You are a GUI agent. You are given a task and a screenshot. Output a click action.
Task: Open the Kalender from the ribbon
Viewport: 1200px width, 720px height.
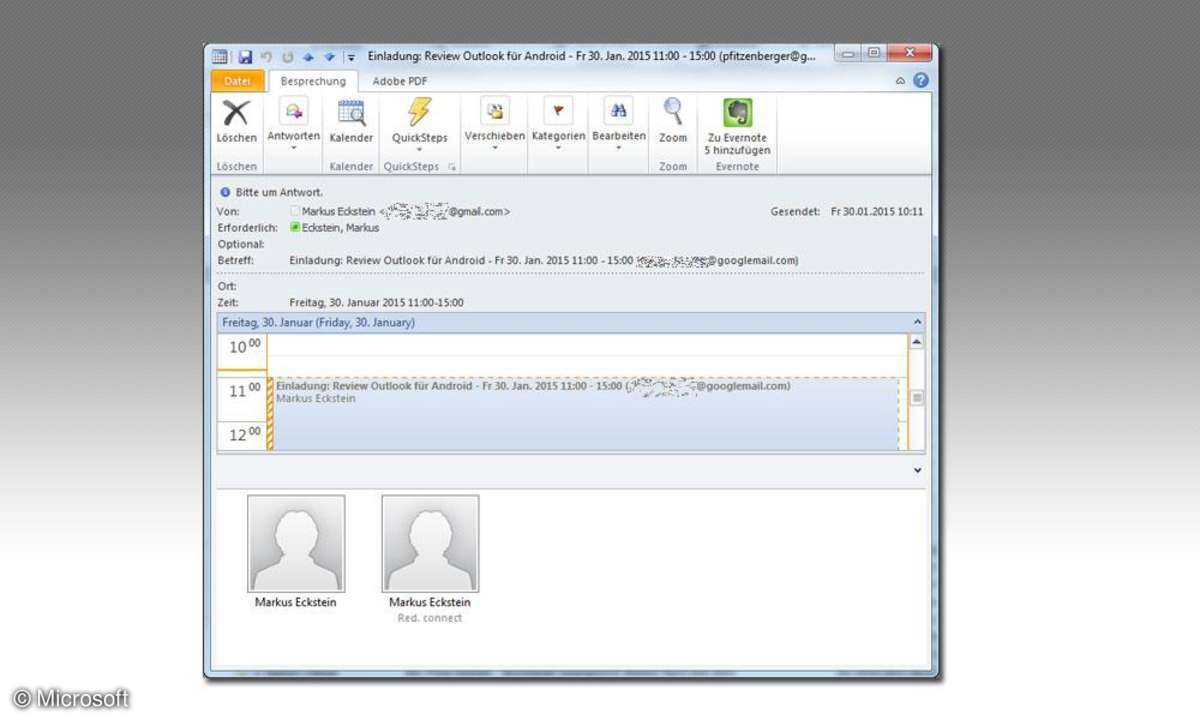click(x=351, y=121)
